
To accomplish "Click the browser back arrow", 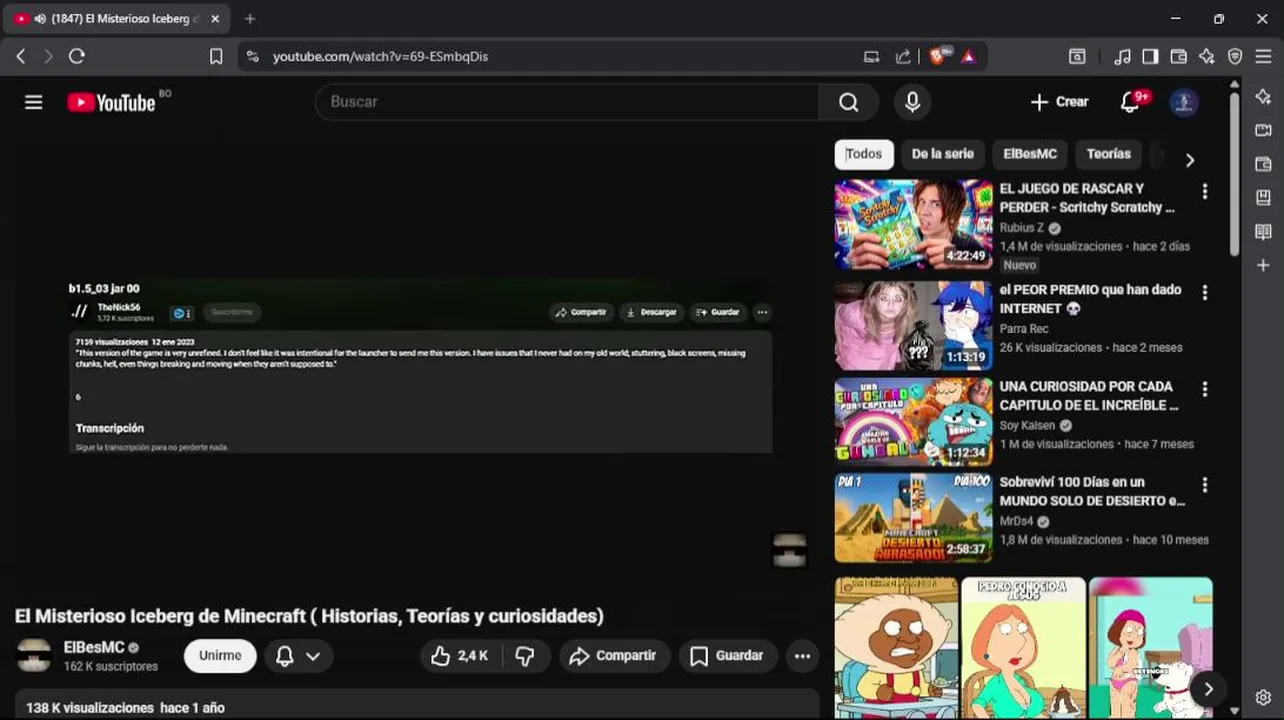I will pyautogui.click(x=21, y=57).
